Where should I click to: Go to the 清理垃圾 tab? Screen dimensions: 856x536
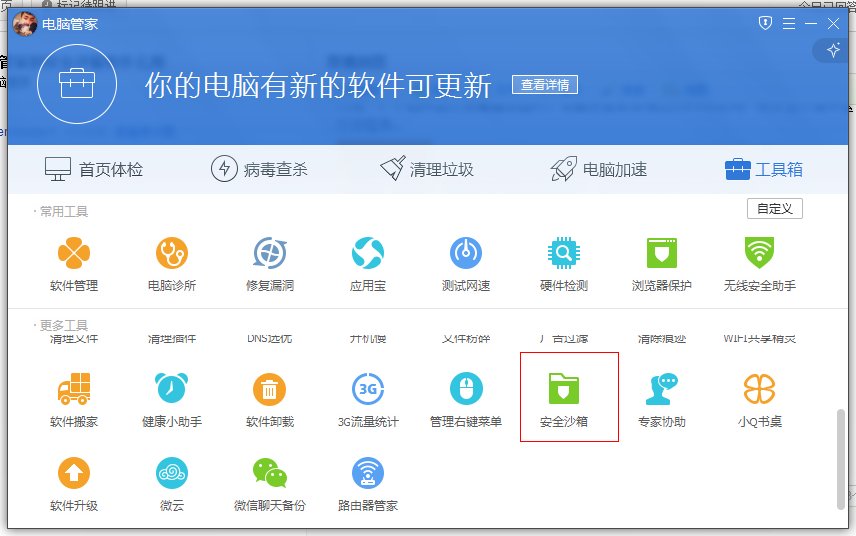coord(427,169)
